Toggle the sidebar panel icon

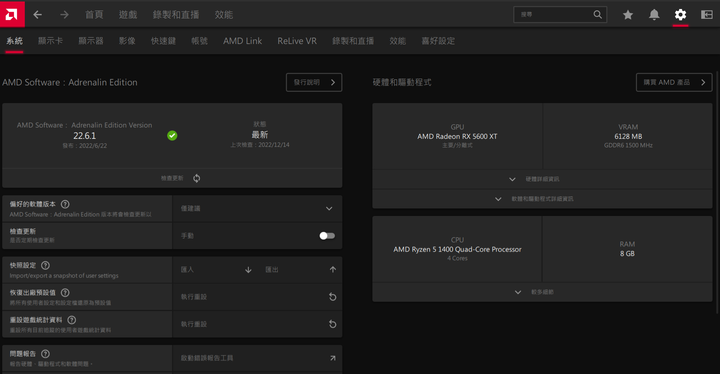[707, 15]
